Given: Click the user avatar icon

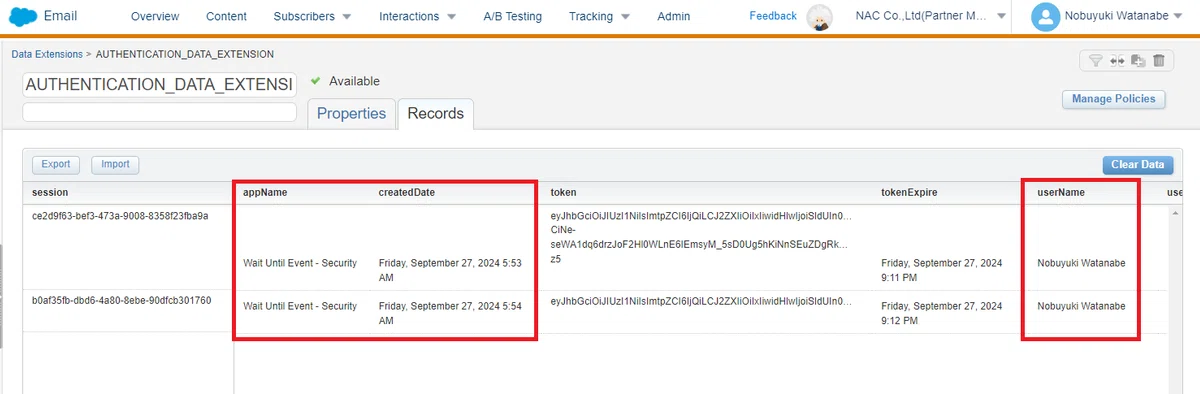Looking at the screenshot, I should coord(1045,17).
